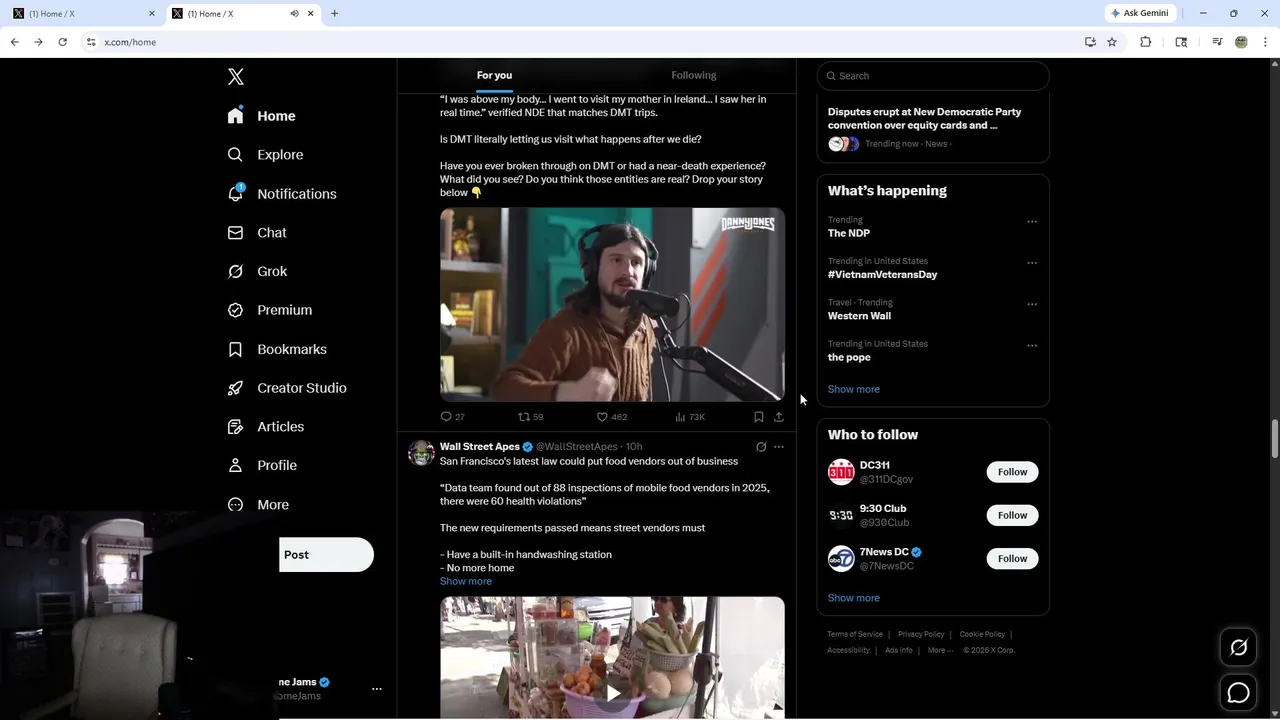Open floating Grok button
Screen dimensions: 1280x720
(1238, 648)
